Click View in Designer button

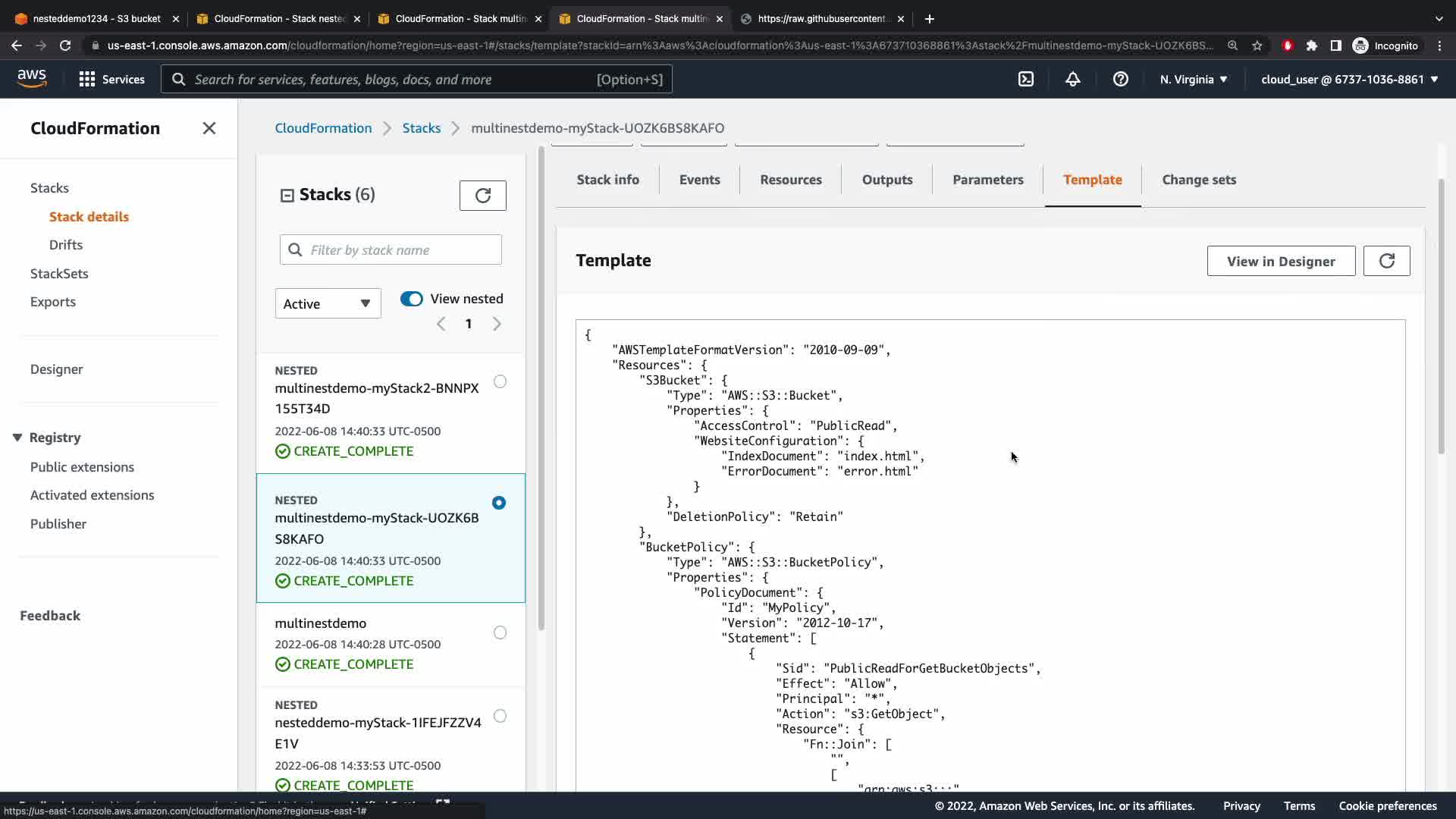click(x=1280, y=261)
